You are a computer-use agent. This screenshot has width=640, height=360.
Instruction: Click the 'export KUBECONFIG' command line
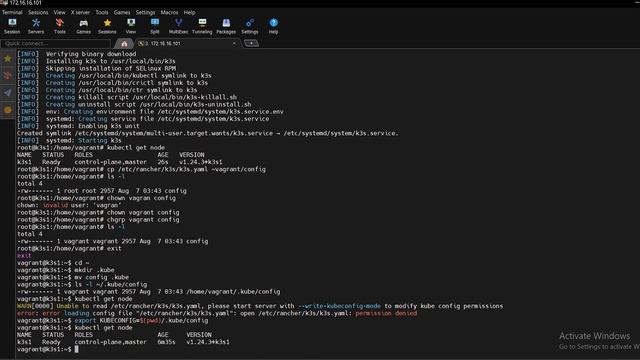click(113, 320)
